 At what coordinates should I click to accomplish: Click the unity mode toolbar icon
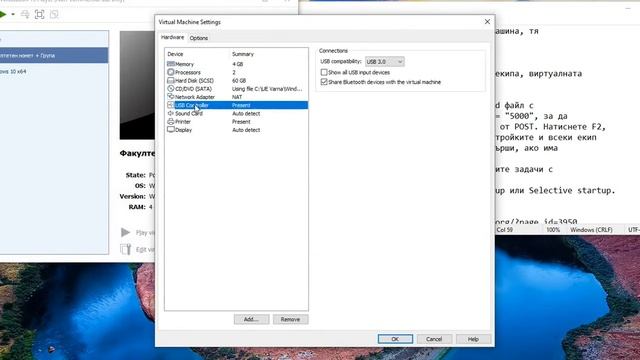click(54, 15)
